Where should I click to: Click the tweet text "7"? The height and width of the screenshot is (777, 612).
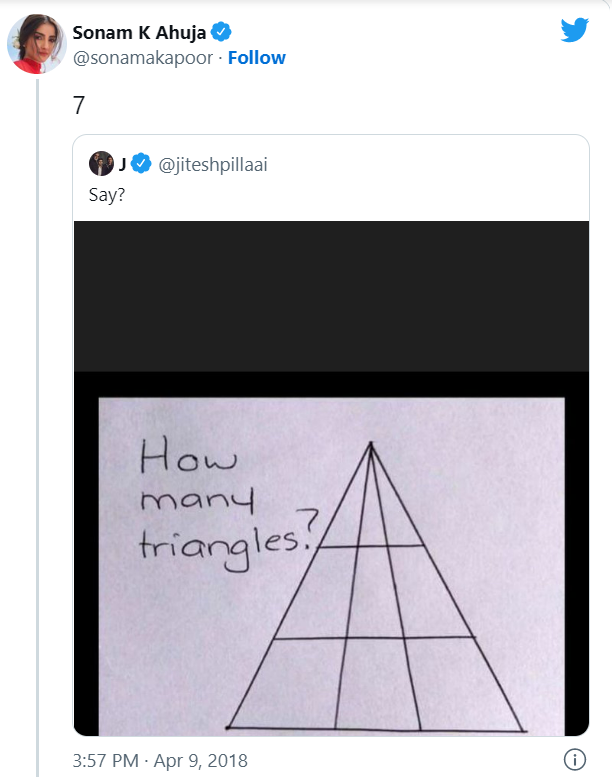[80, 106]
